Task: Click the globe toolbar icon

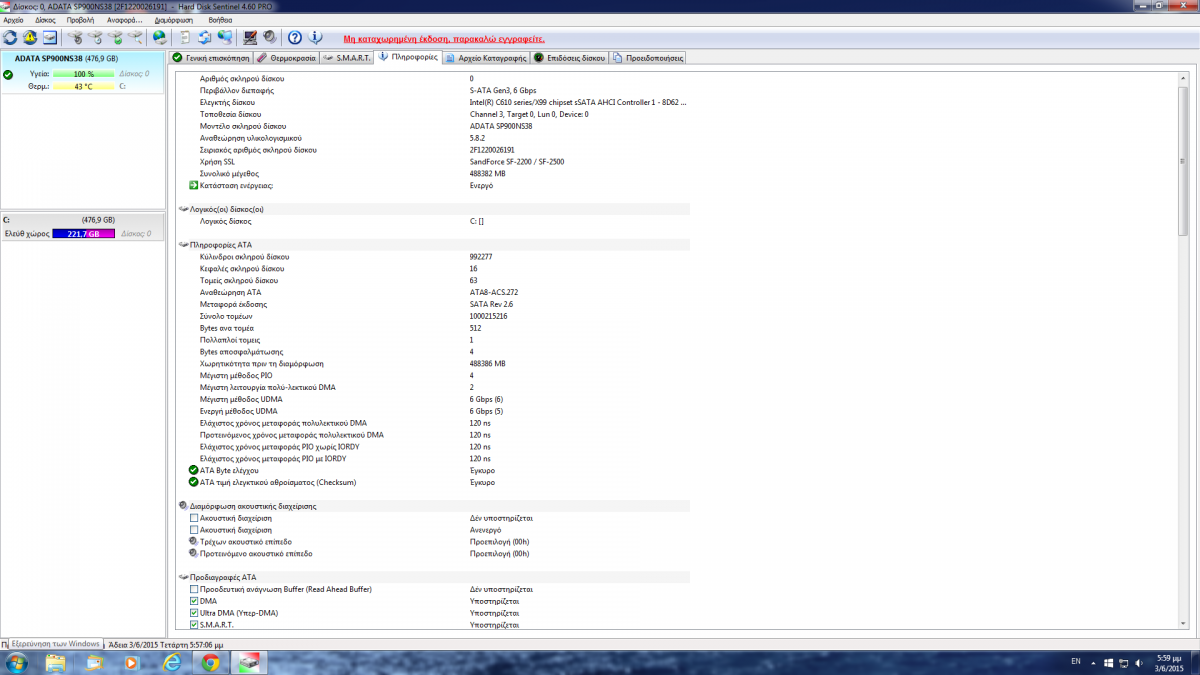Action: (160, 38)
